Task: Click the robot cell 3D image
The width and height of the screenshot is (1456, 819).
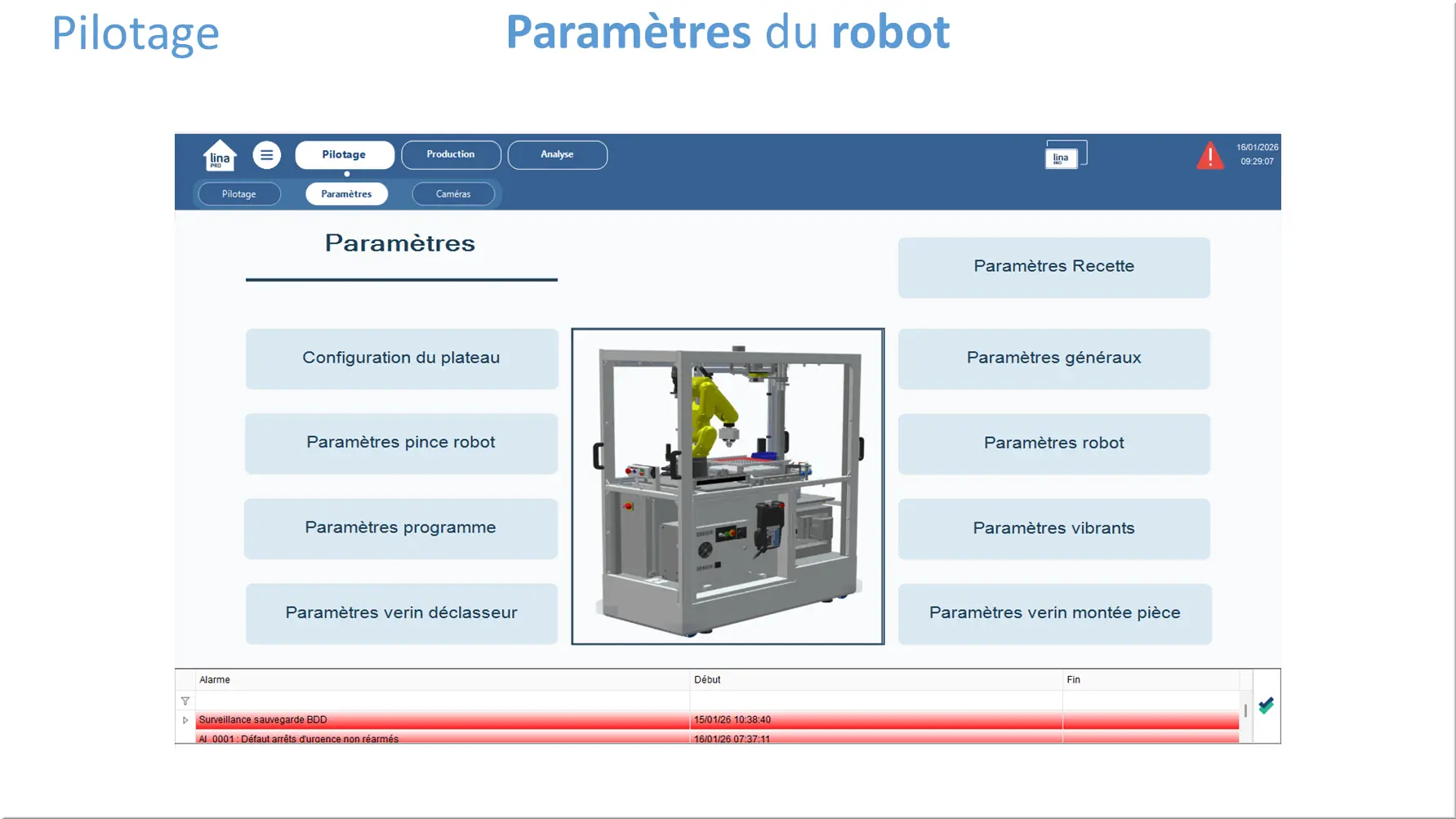Action: (728, 487)
